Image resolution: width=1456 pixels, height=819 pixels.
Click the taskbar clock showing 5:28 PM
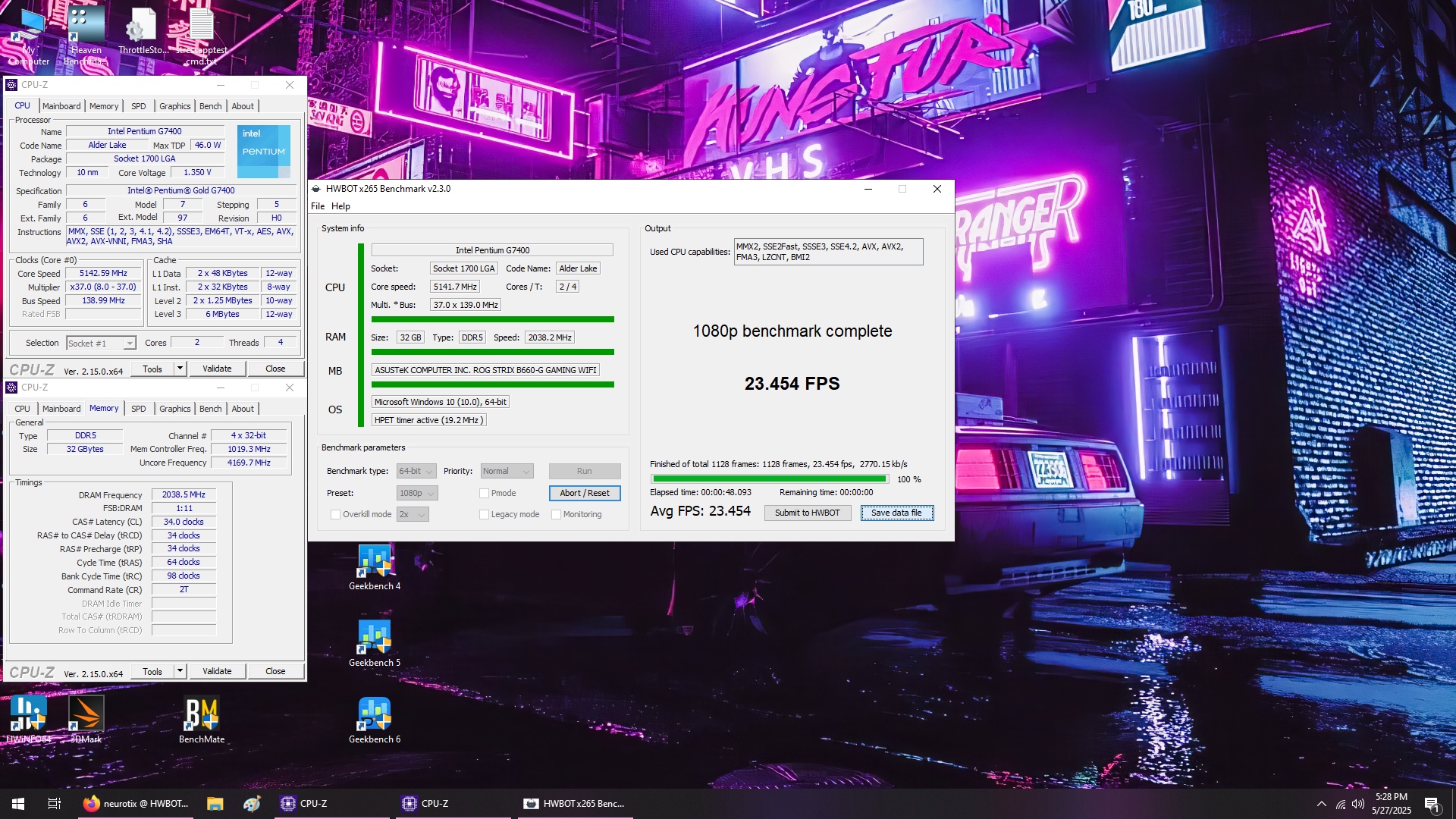(1391, 804)
